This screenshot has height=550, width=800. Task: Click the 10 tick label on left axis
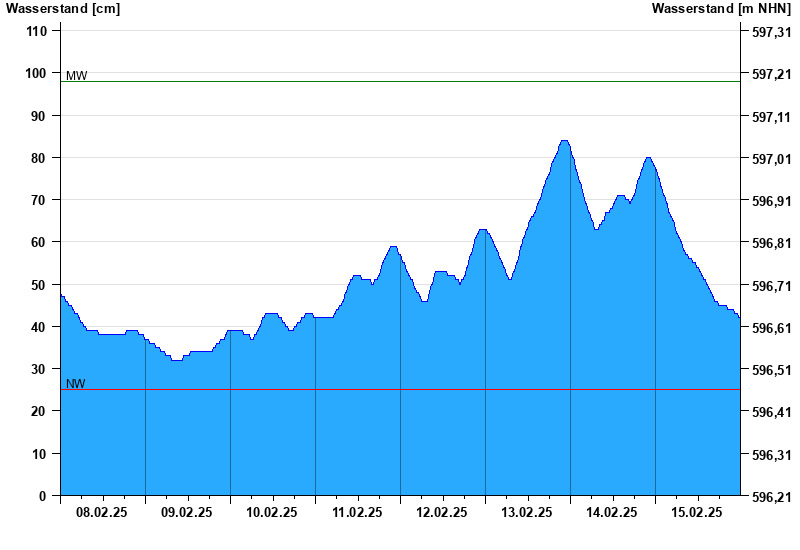point(38,454)
